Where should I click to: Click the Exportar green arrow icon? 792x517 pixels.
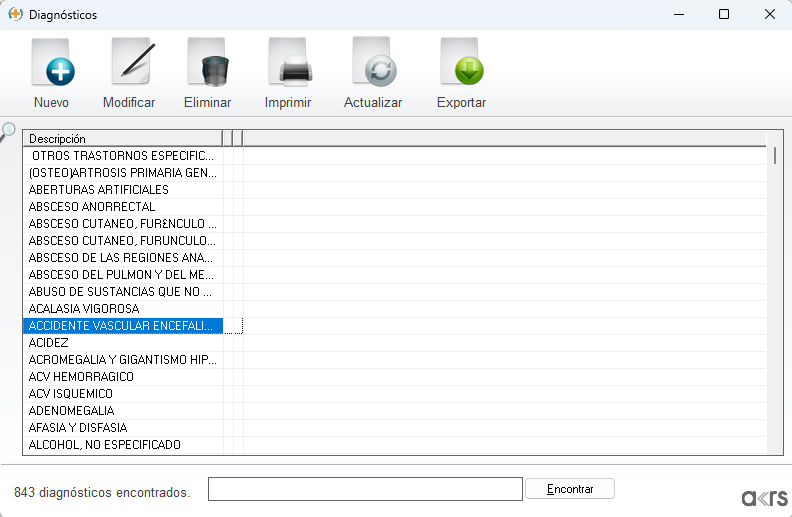(461, 66)
